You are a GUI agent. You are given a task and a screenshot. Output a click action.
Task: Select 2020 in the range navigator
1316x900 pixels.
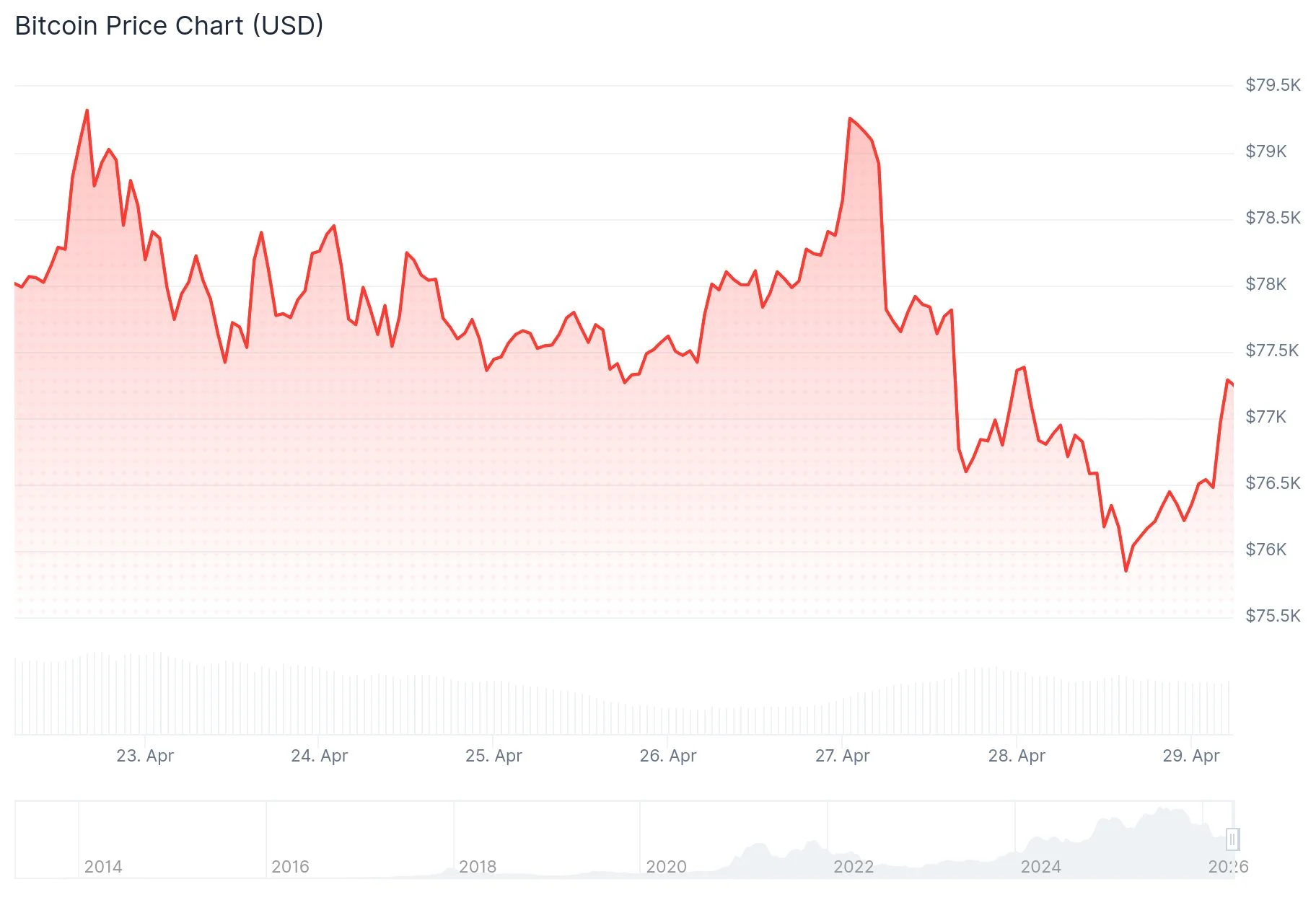(666, 866)
